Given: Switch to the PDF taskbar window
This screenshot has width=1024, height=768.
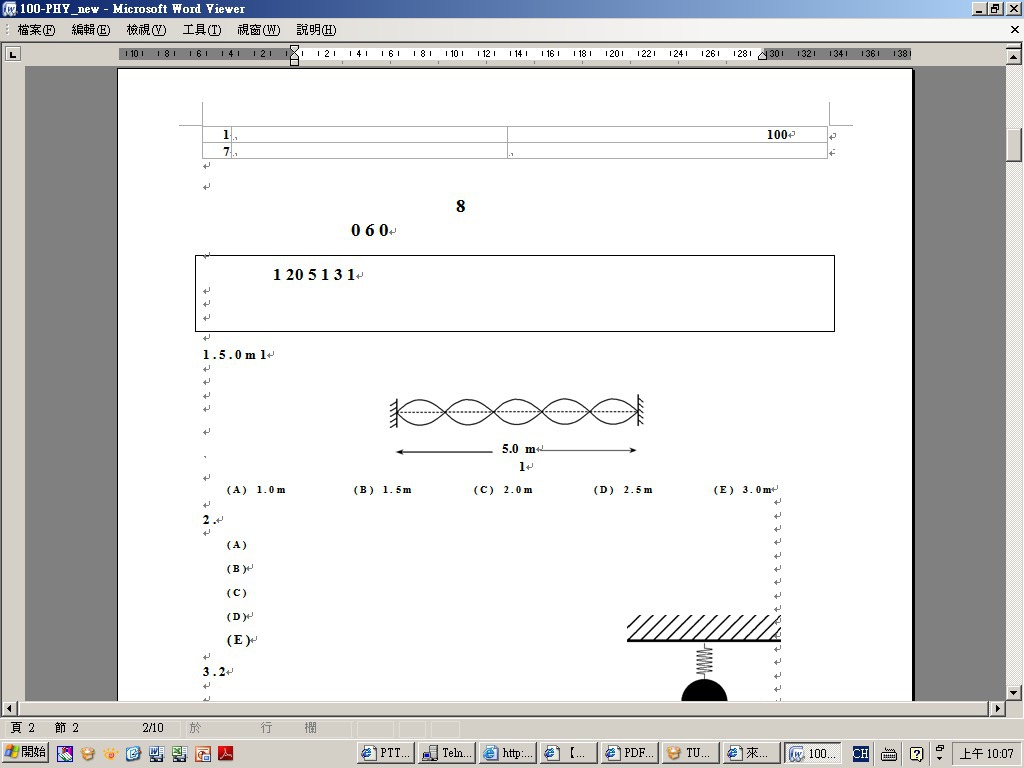Looking at the screenshot, I should point(630,753).
